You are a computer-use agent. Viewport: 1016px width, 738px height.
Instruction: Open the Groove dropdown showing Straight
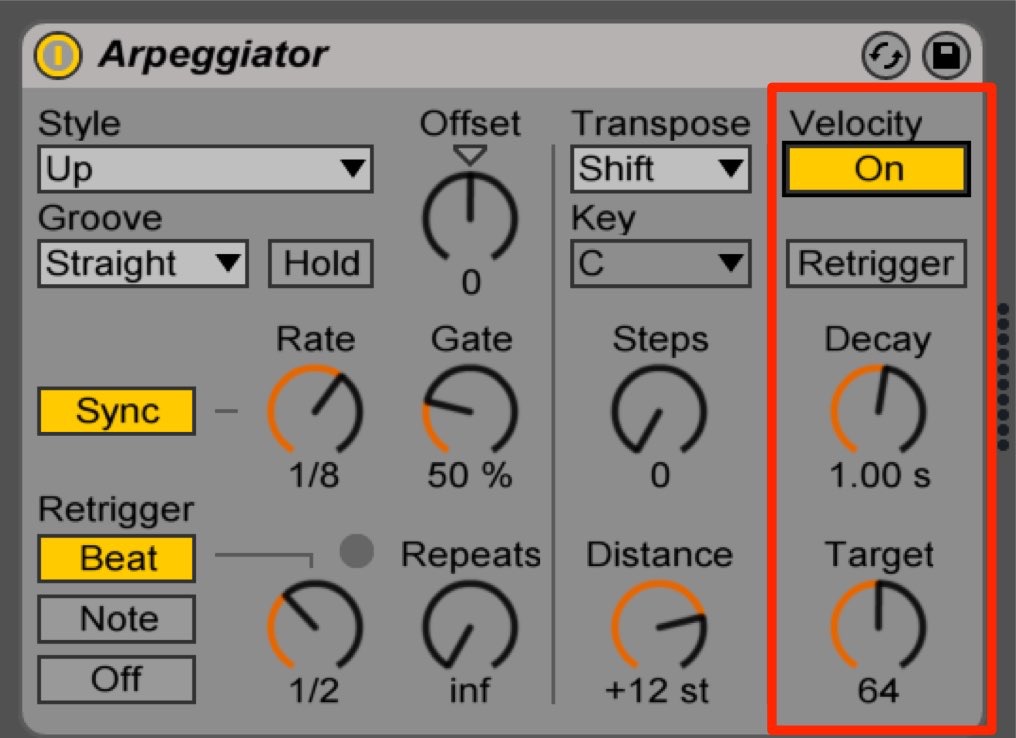tap(143, 264)
